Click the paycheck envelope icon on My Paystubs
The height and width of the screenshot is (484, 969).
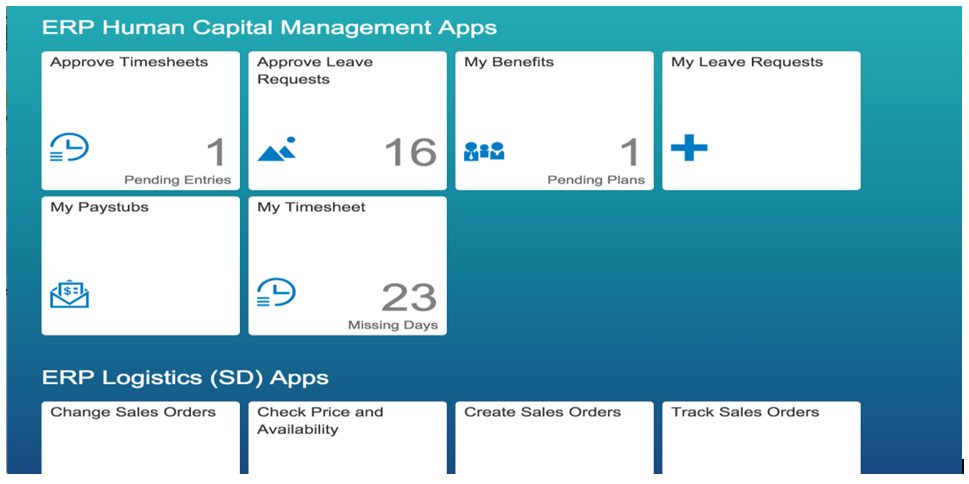69,294
